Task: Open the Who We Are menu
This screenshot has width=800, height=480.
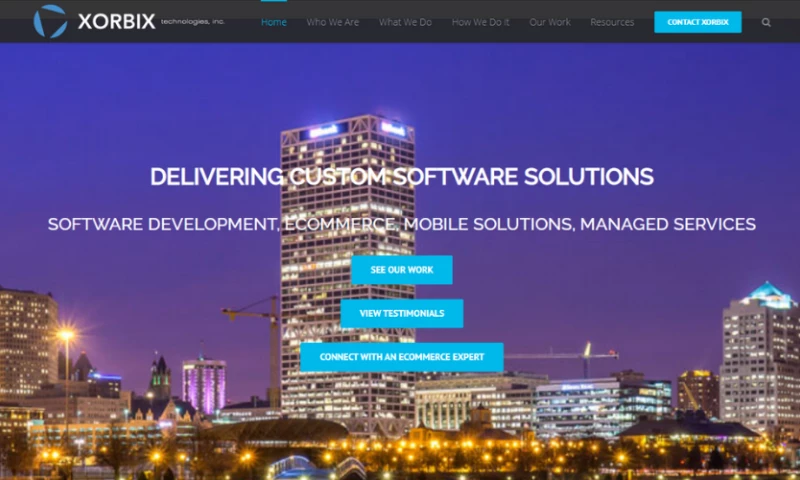Action: tap(332, 22)
